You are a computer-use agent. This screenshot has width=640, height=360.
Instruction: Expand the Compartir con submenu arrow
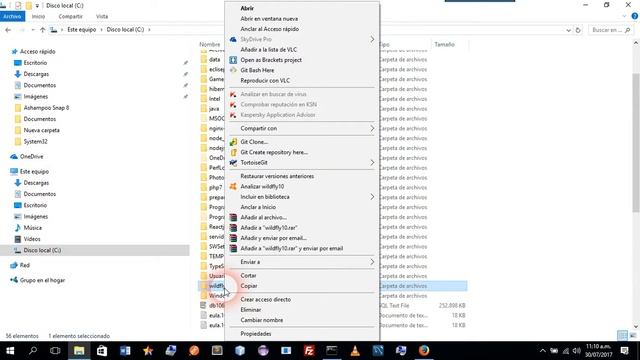pos(372,129)
